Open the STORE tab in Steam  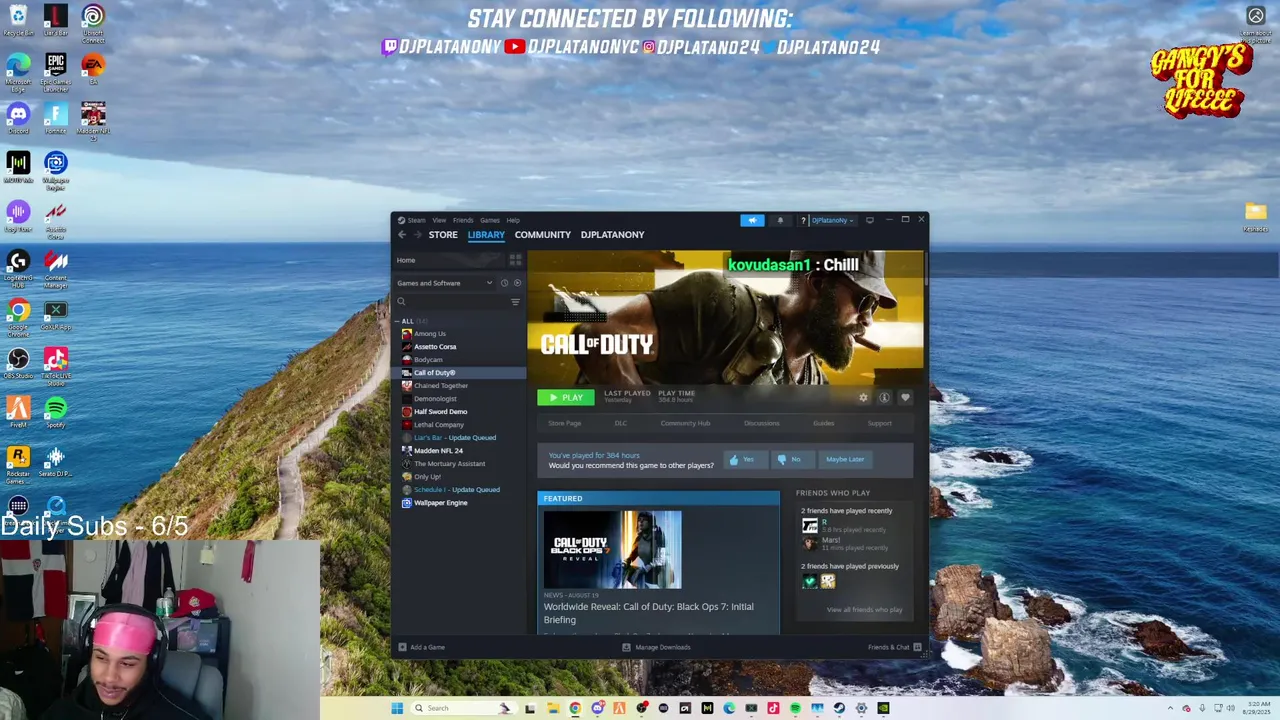pos(443,235)
